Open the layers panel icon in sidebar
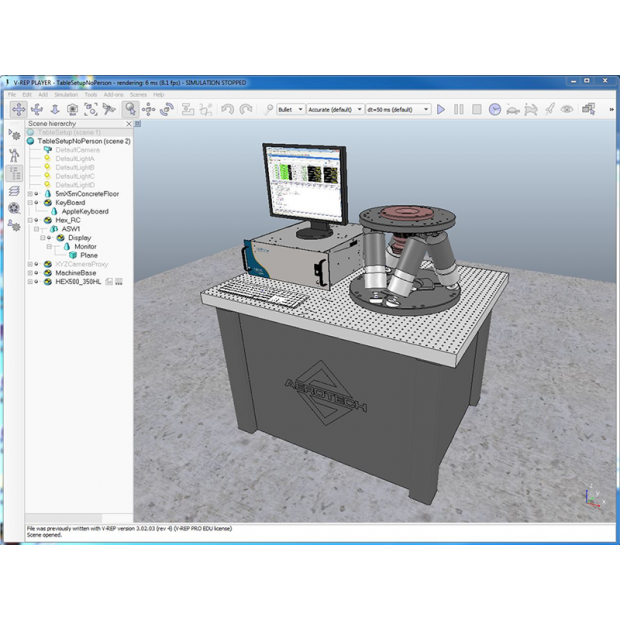Image resolution: width=620 pixels, height=620 pixels. [14, 190]
